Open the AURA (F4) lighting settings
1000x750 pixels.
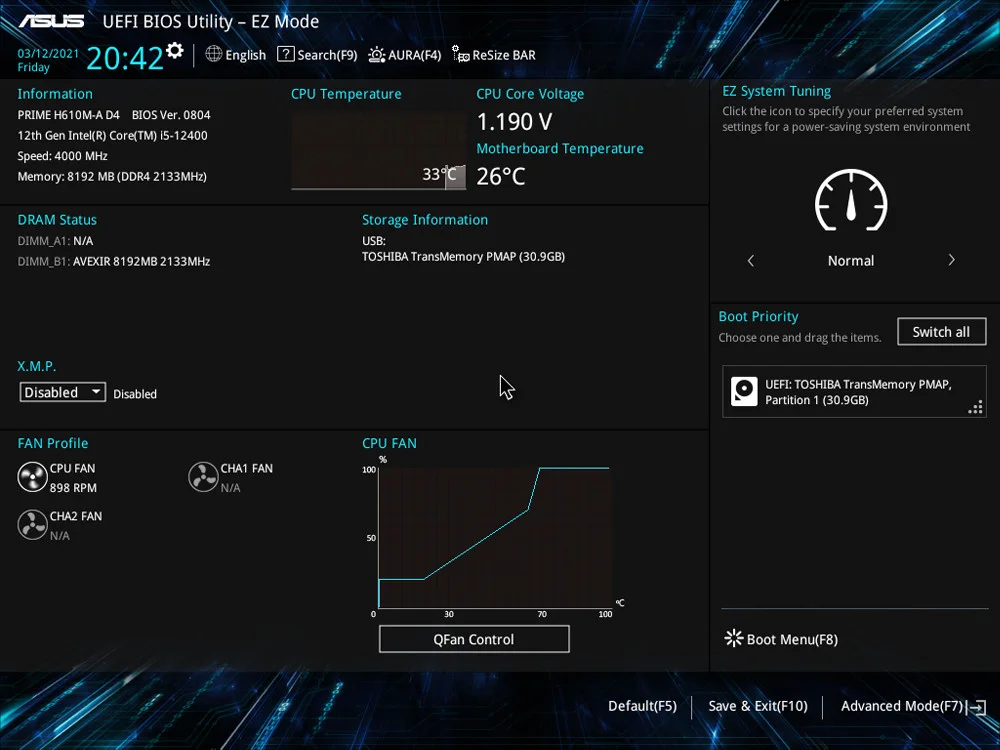[x=405, y=55]
